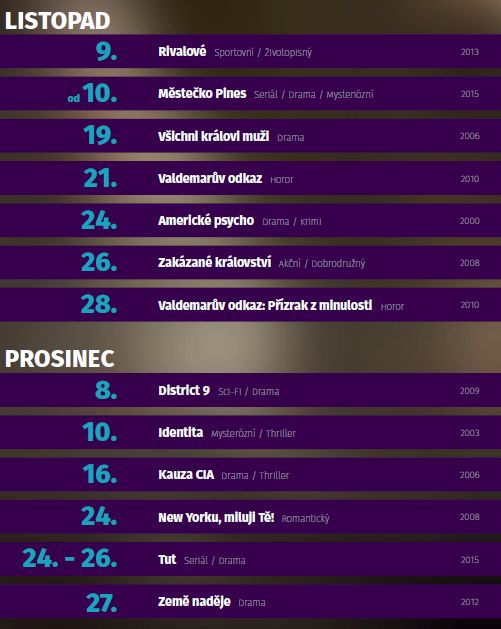Screen dimensions: 501x629
Task: Click the New Yorku, miluji Tě! title
Action: tap(216, 517)
